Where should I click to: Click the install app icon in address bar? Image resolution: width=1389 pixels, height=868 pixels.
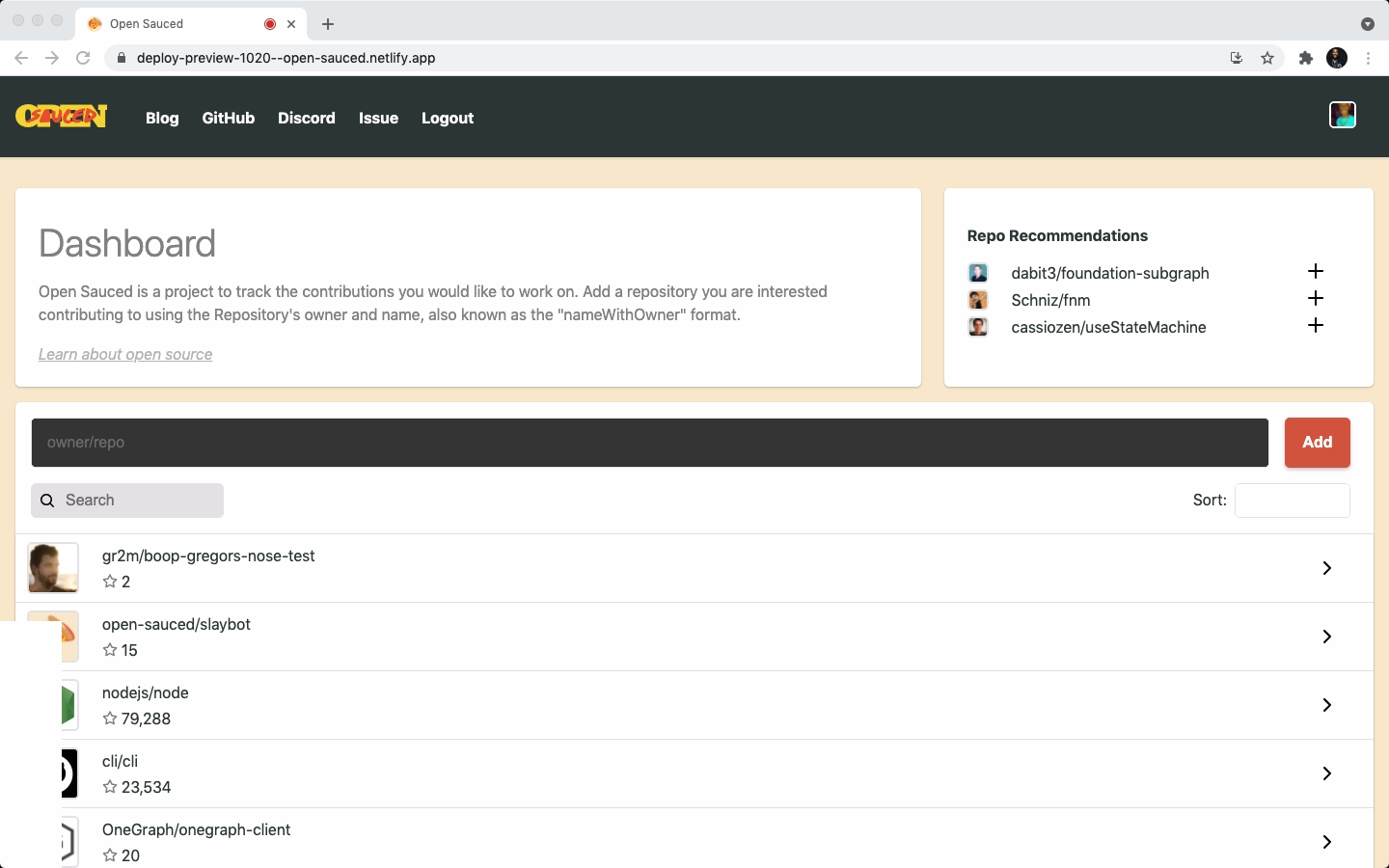coord(1237,58)
